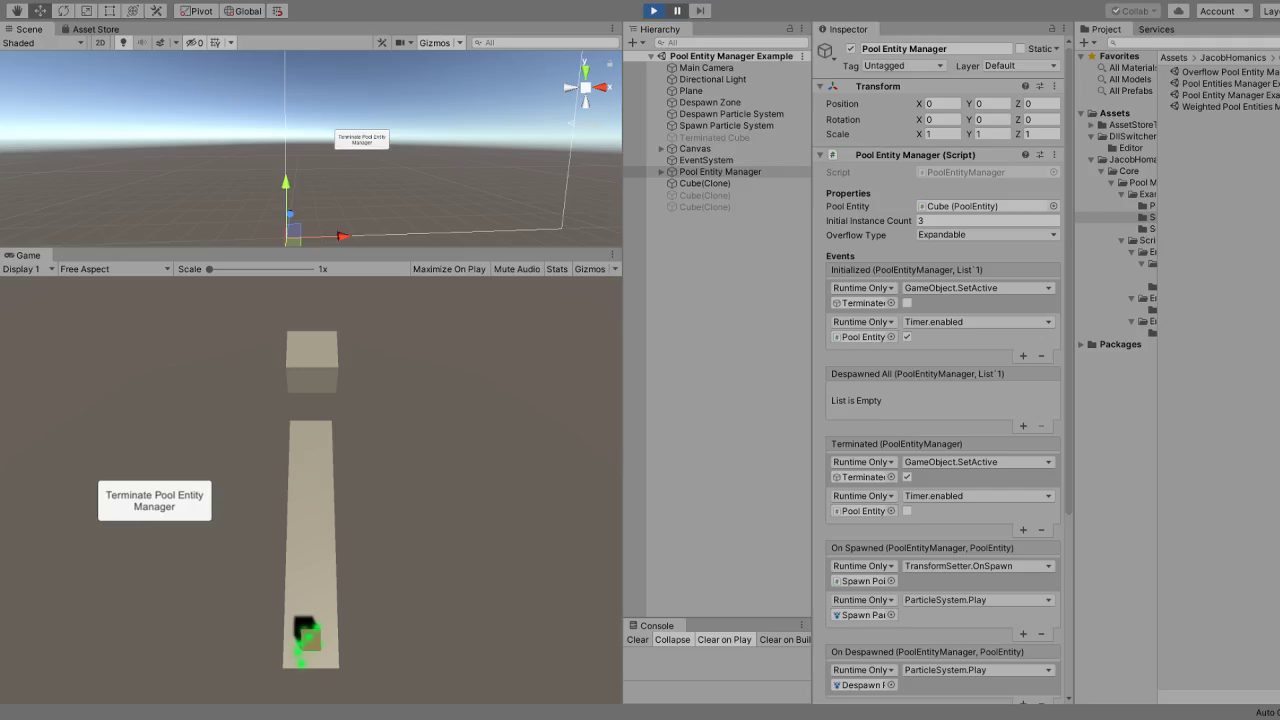Toggle Mute Audio in Game view

coord(517,269)
